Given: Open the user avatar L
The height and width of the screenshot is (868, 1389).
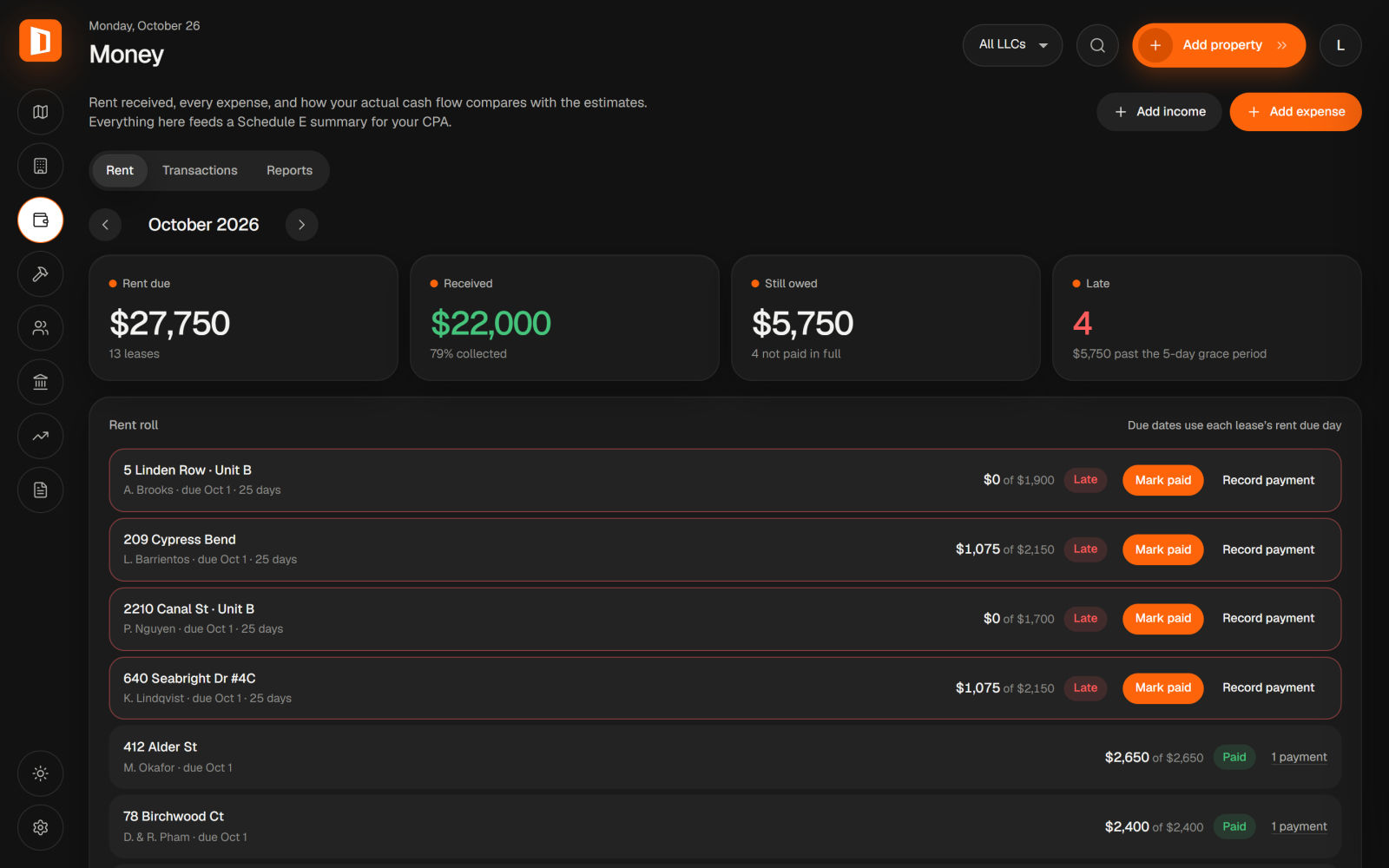Looking at the screenshot, I should click(x=1340, y=45).
